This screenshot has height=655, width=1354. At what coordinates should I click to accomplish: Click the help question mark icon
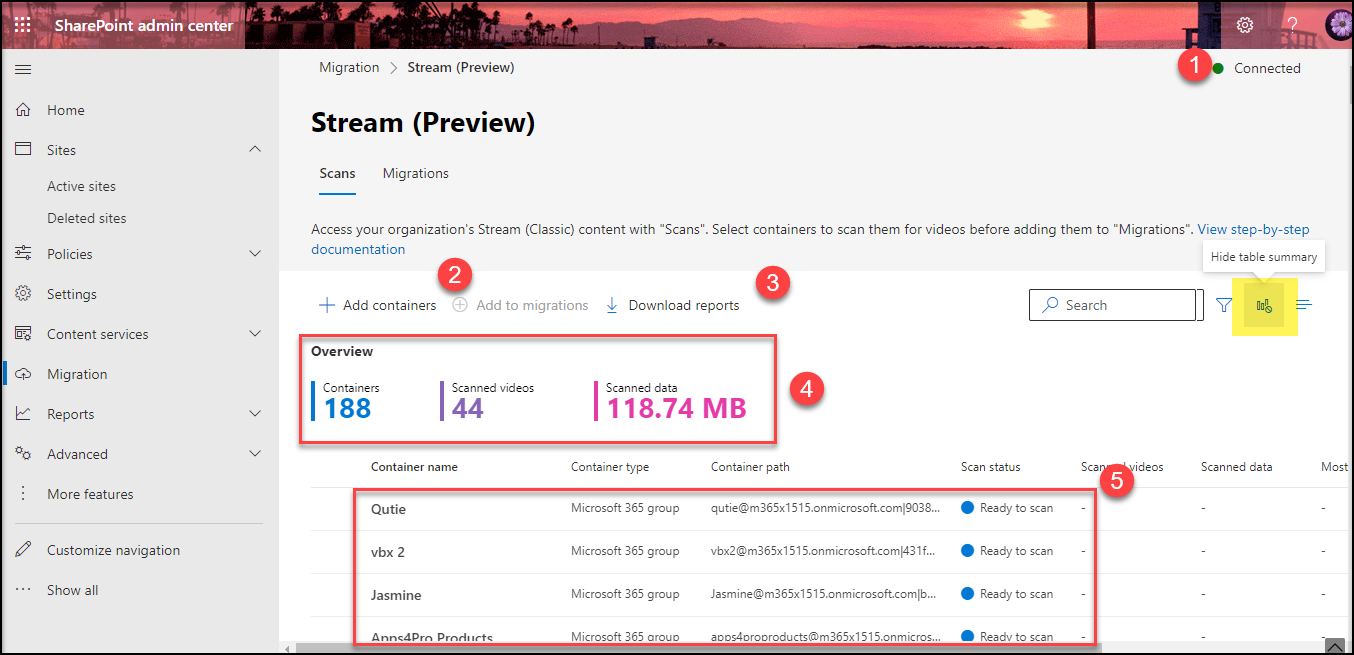(x=1292, y=25)
